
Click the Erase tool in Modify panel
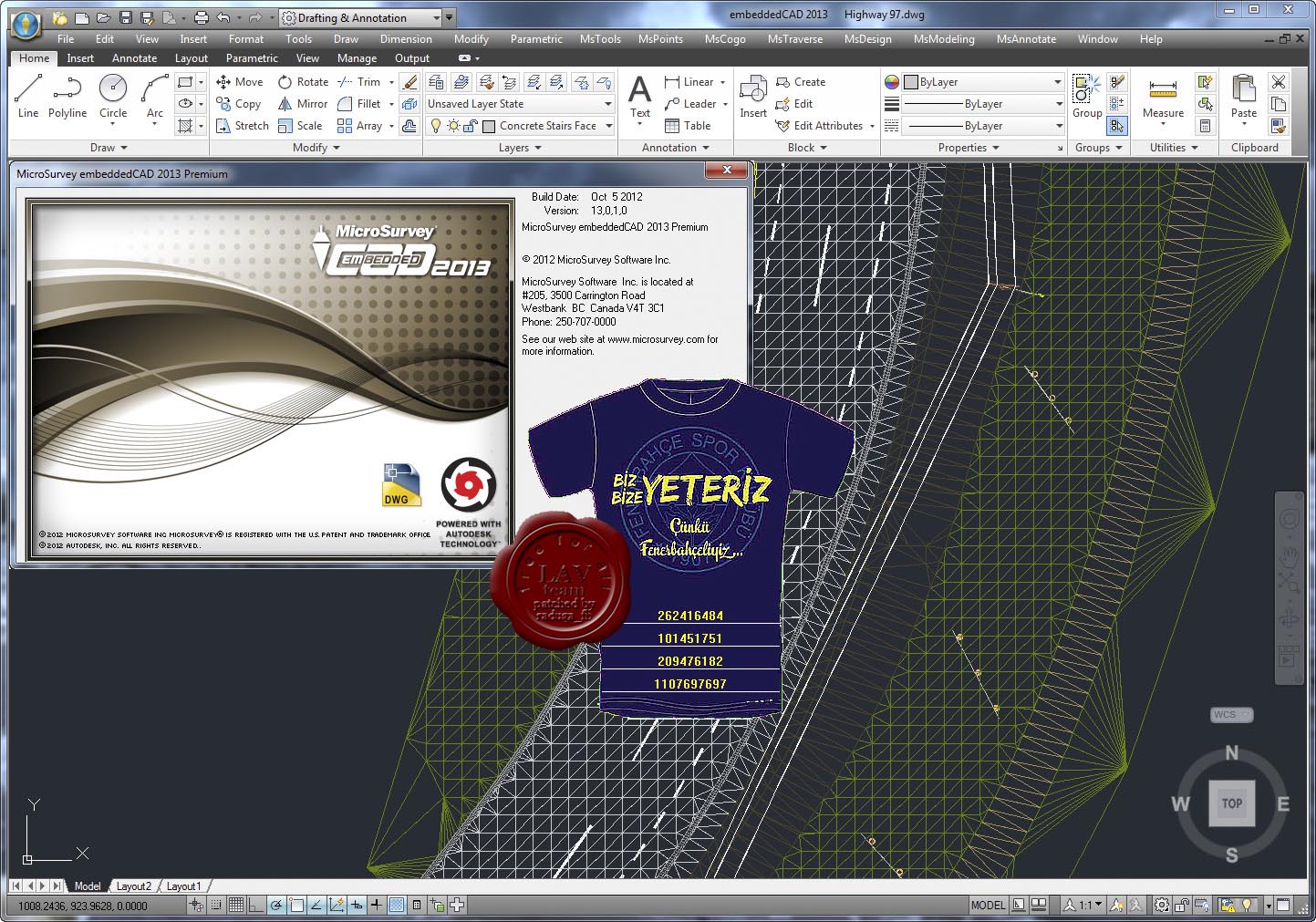pos(410,82)
